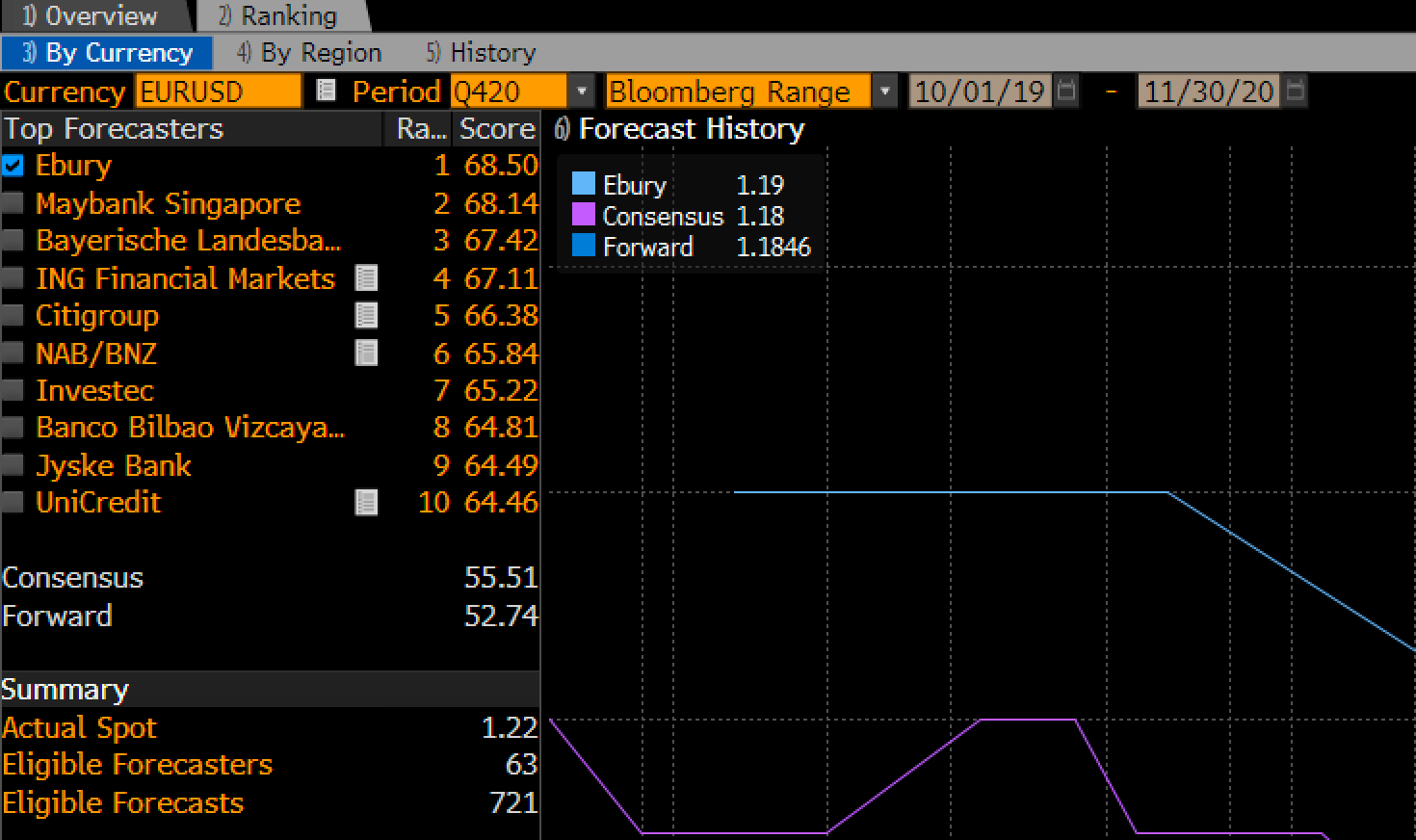Open Forecast History panel link
Viewport: 1416px width, 840px height.
click(680, 129)
